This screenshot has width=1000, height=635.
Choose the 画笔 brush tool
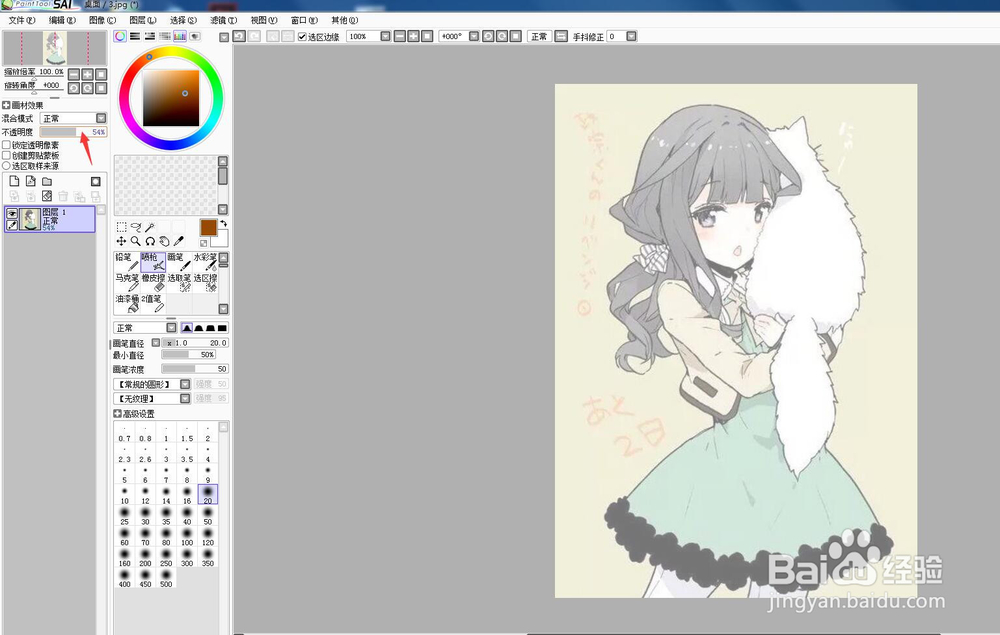[x=179, y=262]
